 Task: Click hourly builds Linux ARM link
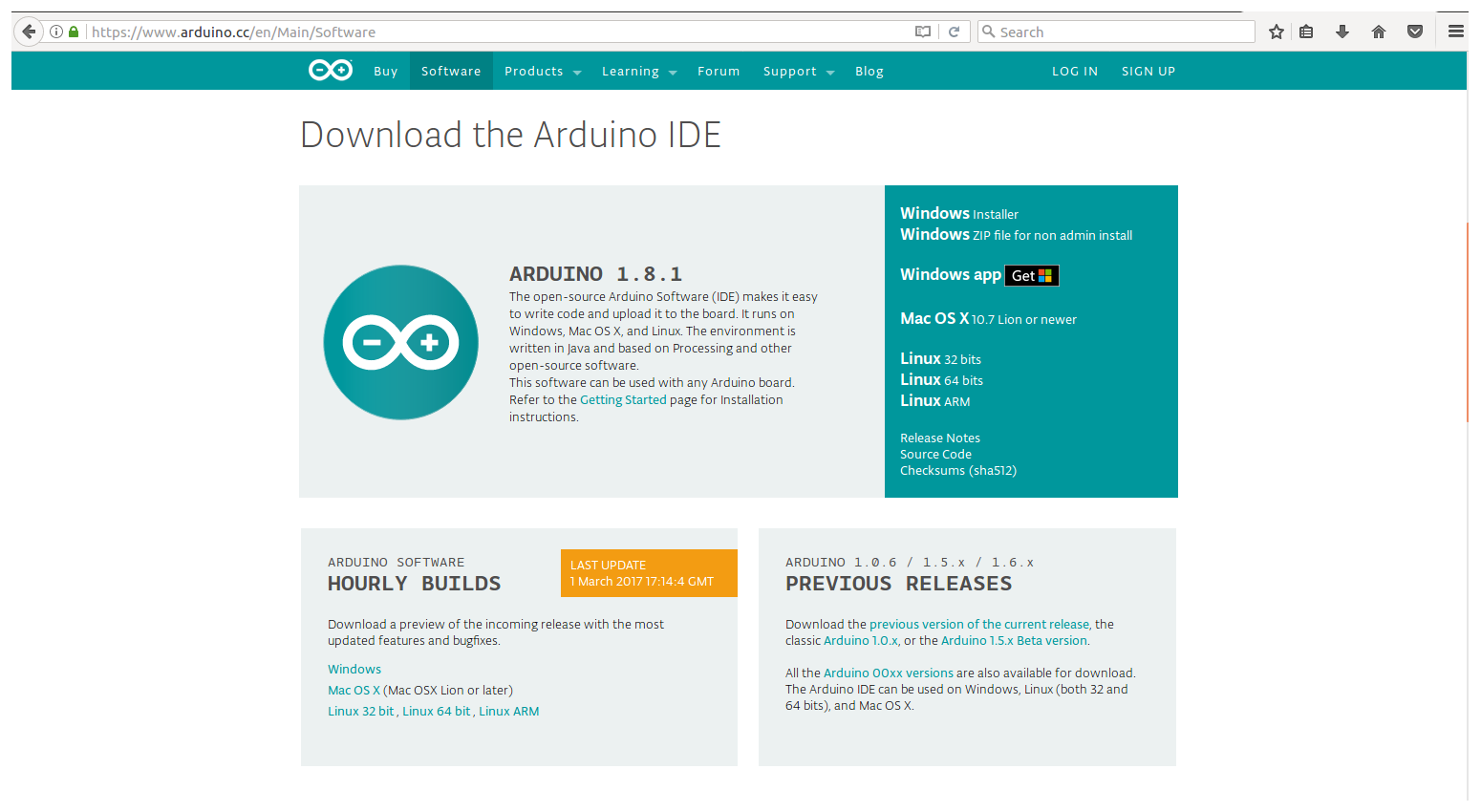tap(508, 711)
